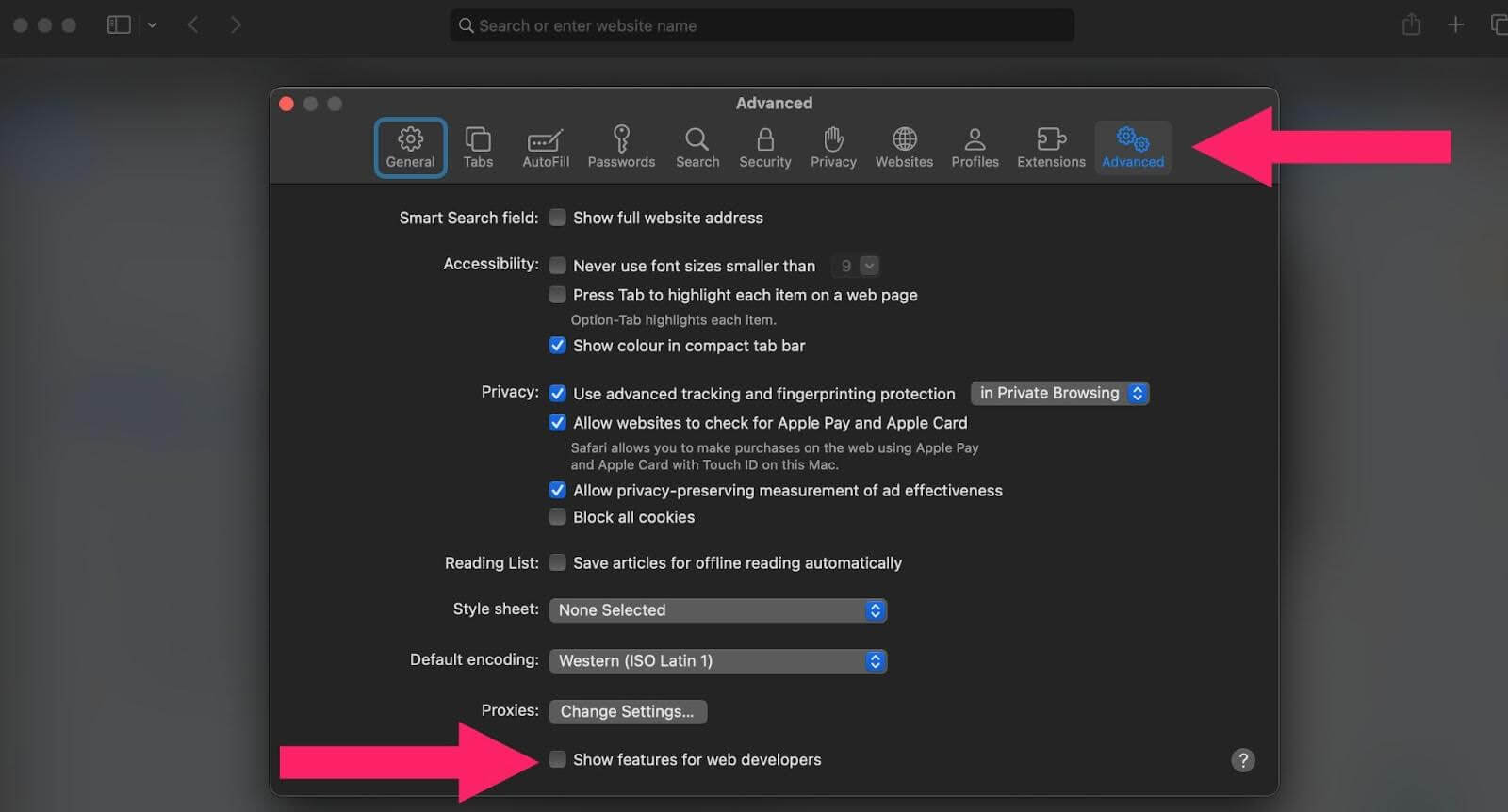1508x812 pixels.
Task: Click the Proxies Change Settings button
Action: (x=628, y=712)
